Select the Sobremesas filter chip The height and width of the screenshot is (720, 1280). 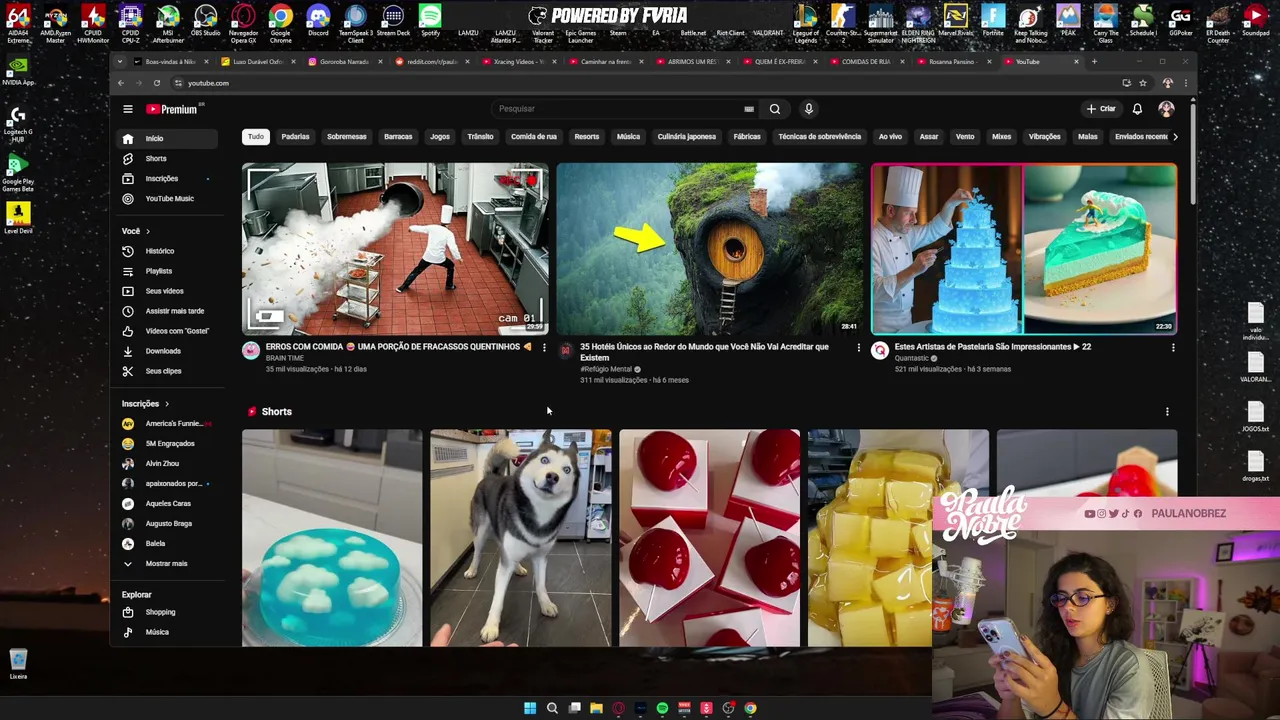tap(347, 136)
